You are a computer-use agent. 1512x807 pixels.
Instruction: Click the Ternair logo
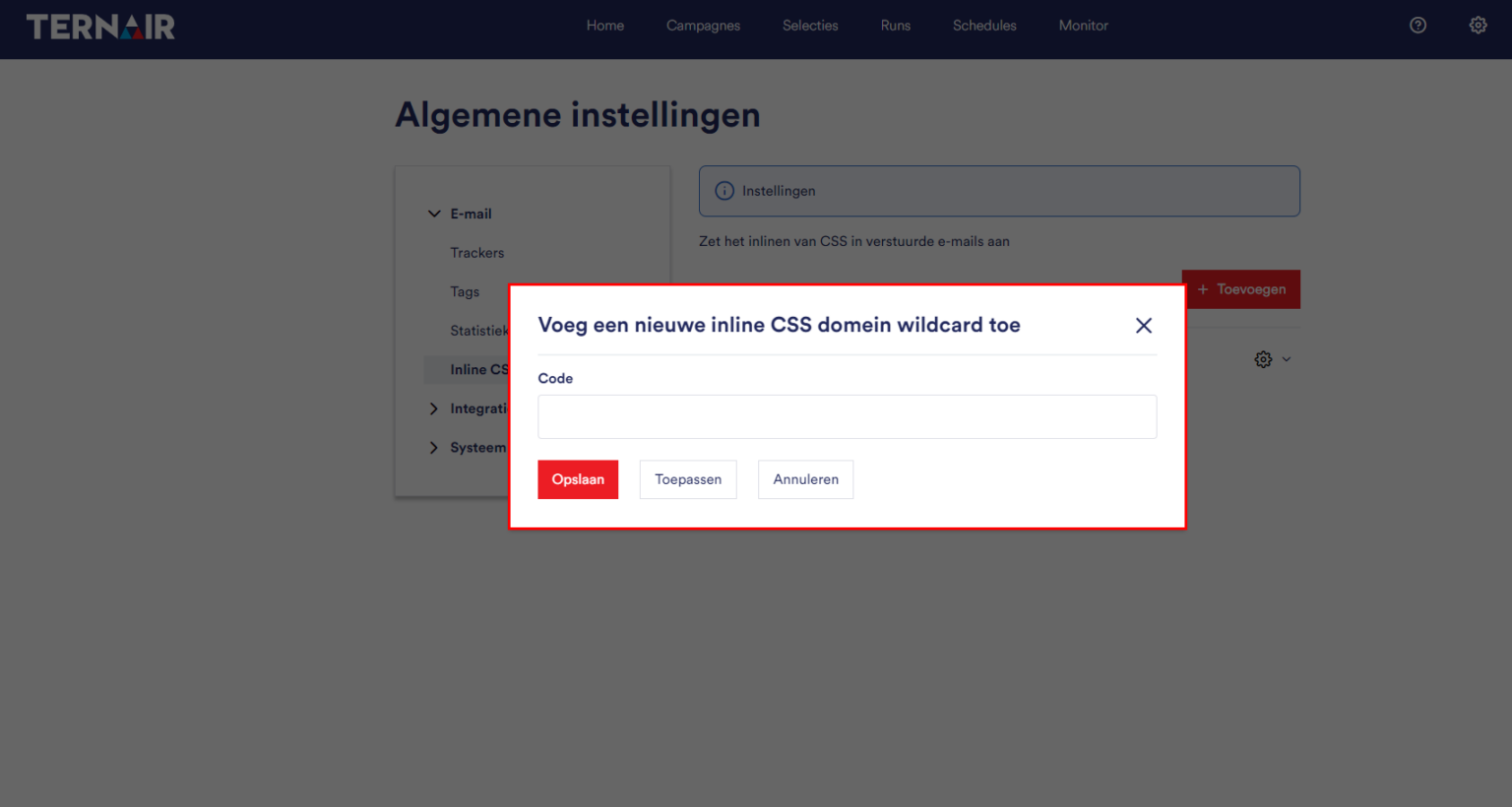pos(100,27)
